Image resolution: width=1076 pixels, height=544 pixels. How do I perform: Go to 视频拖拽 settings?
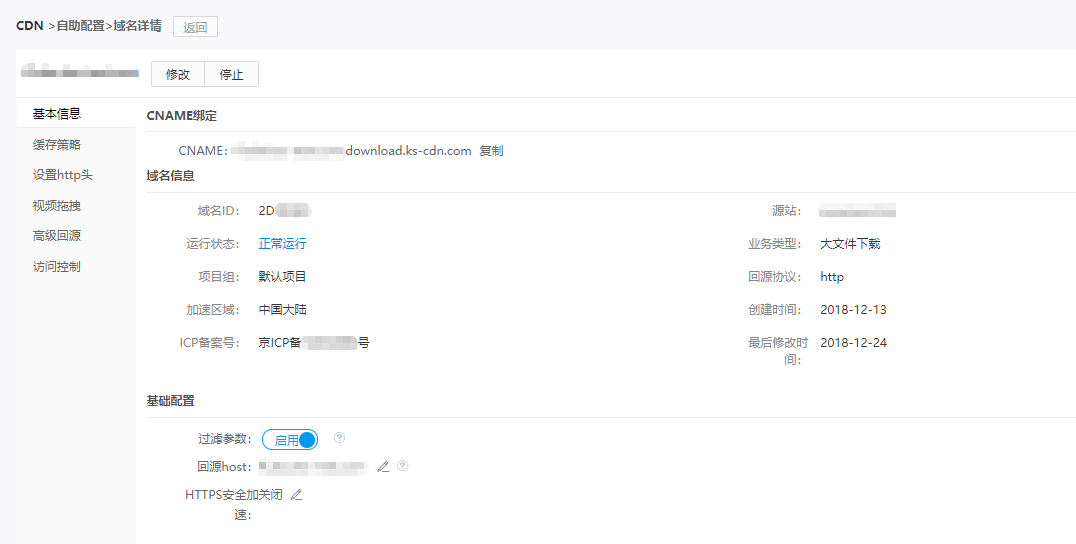click(57, 206)
